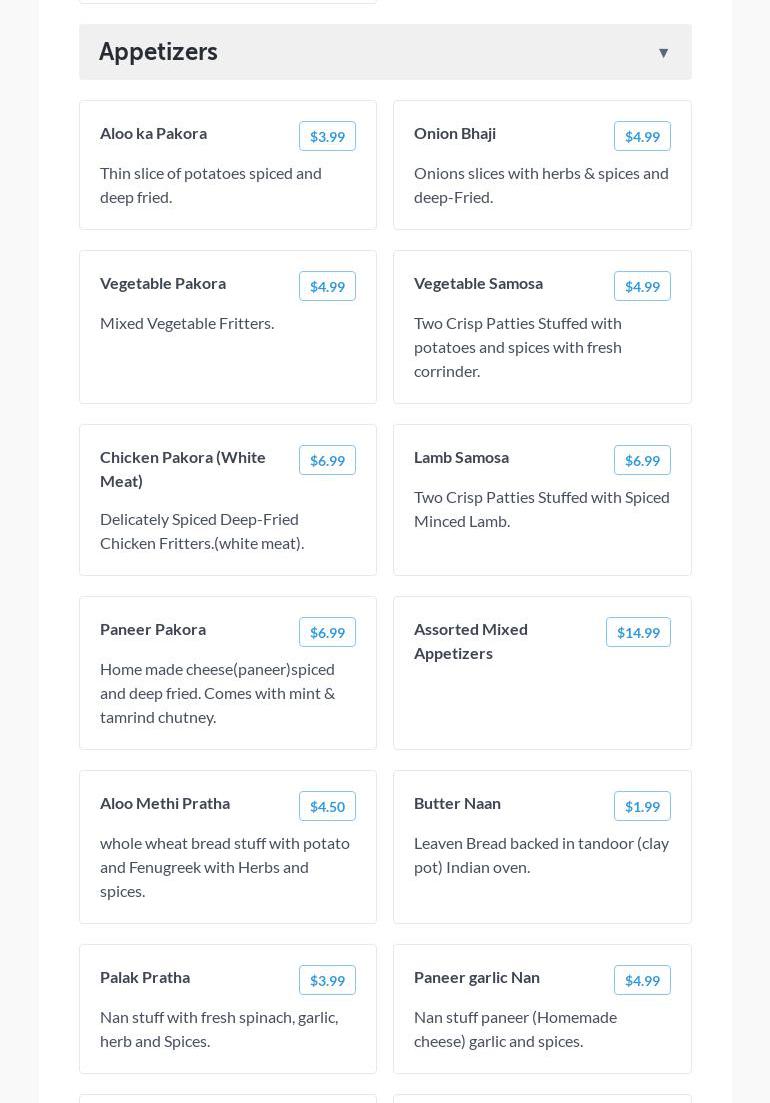Open Chicken Pakora (White Meat) title
770x1103 pixels.
tap(183, 469)
